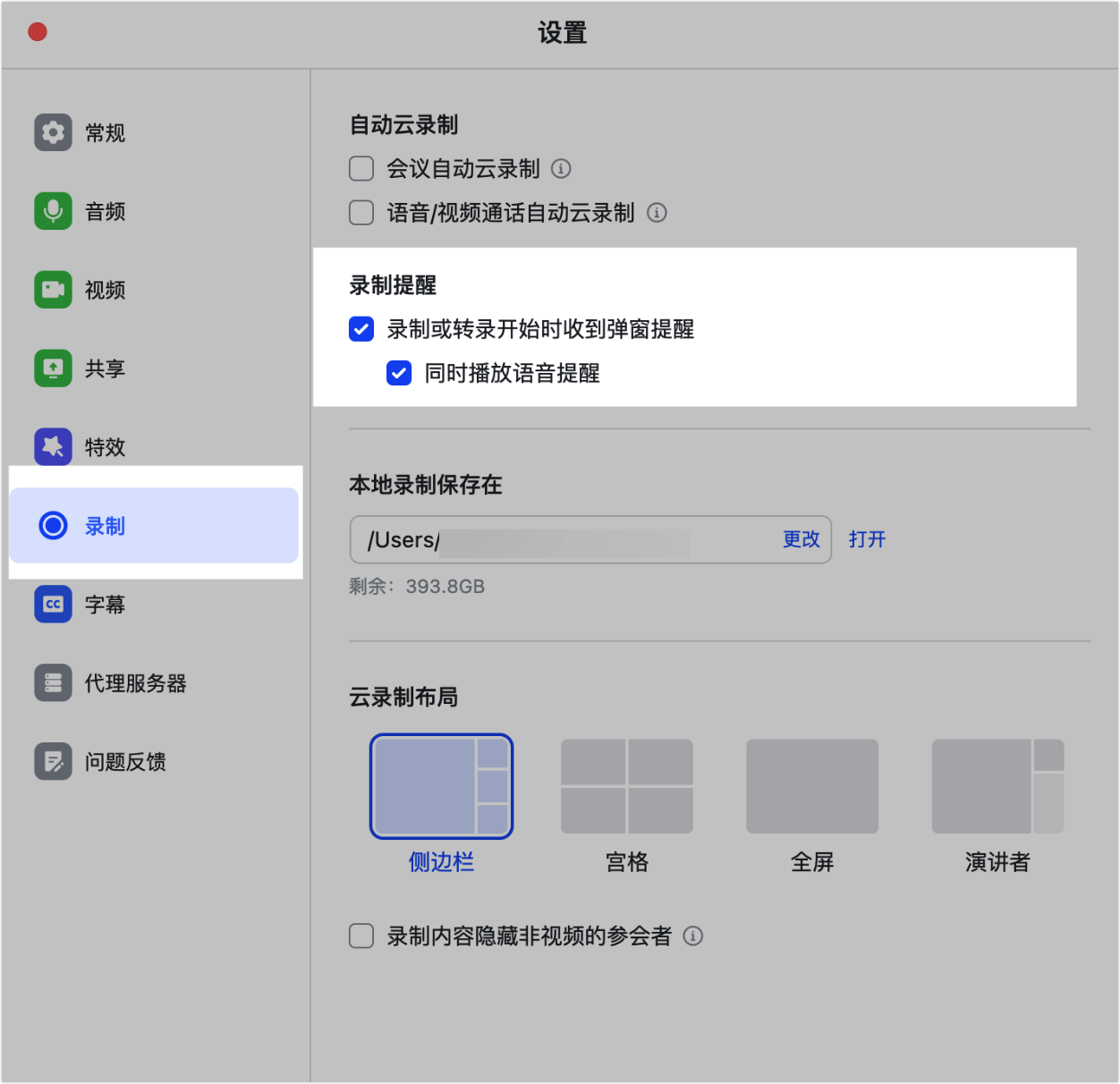The height and width of the screenshot is (1084, 1120).
Task: Switch to 问题反馈 settings tab
Action: click(x=154, y=761)
